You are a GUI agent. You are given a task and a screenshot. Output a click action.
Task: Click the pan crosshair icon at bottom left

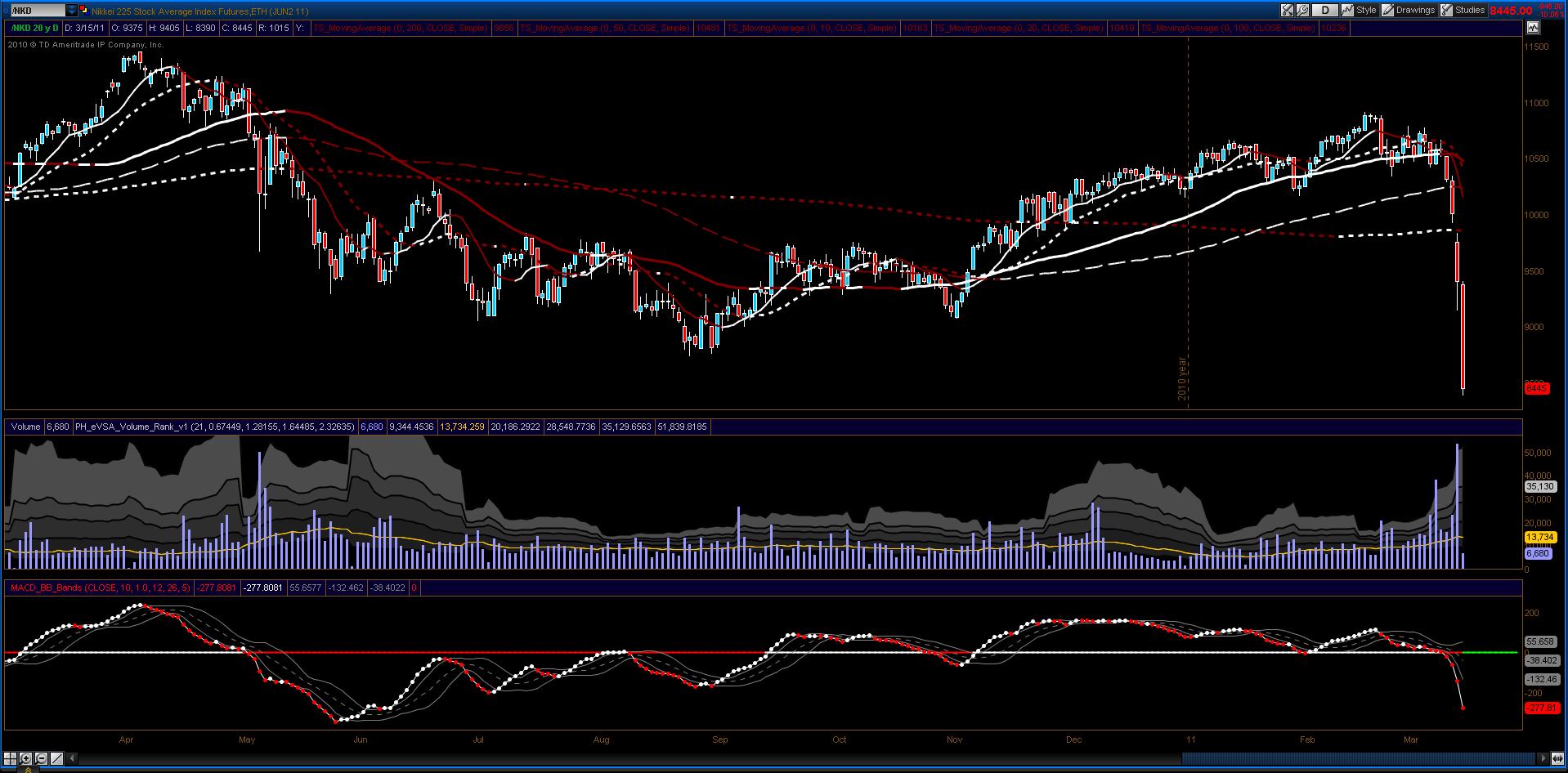(x=11, y=757)
